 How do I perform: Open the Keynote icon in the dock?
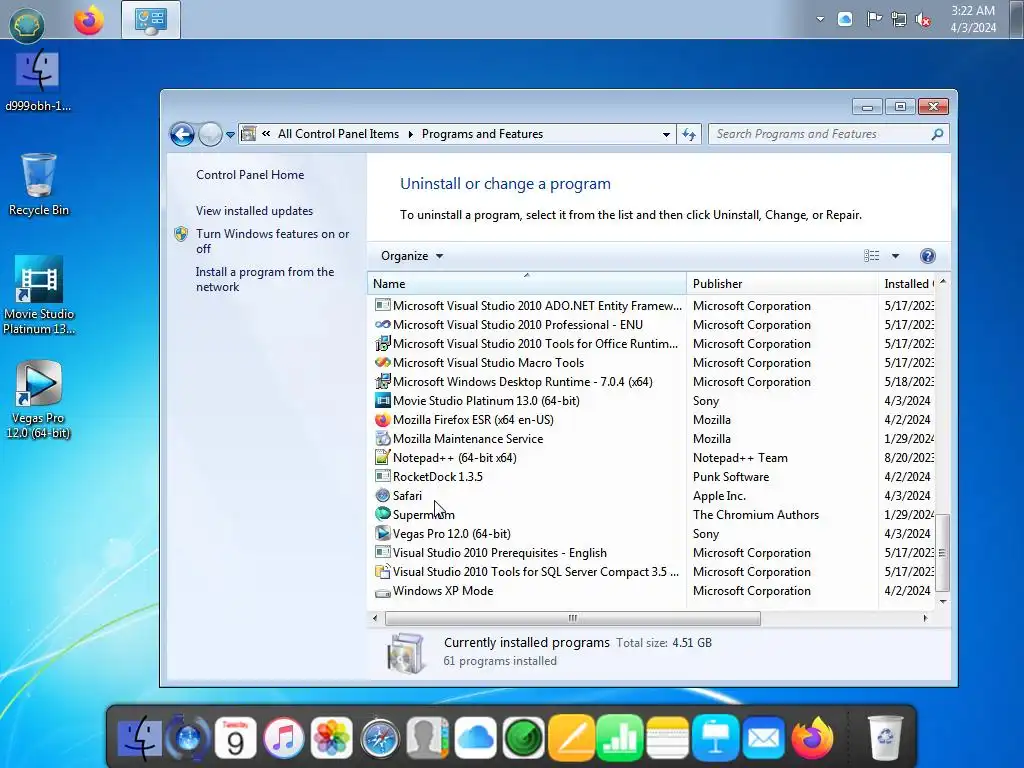pyautogui.click(x=715, y=739)
